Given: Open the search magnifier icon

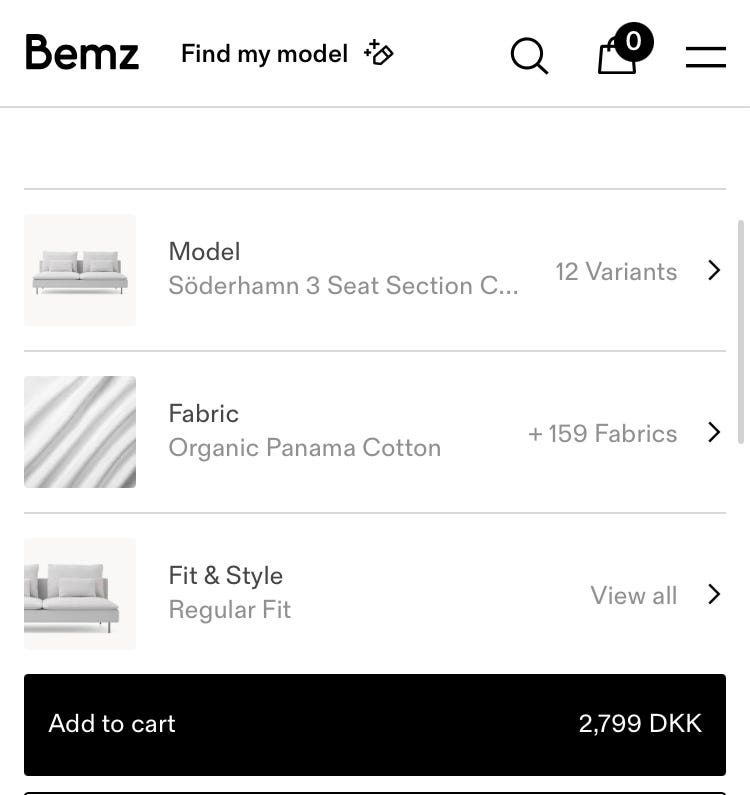Looking at the screenshot, I should coord(529,55).
